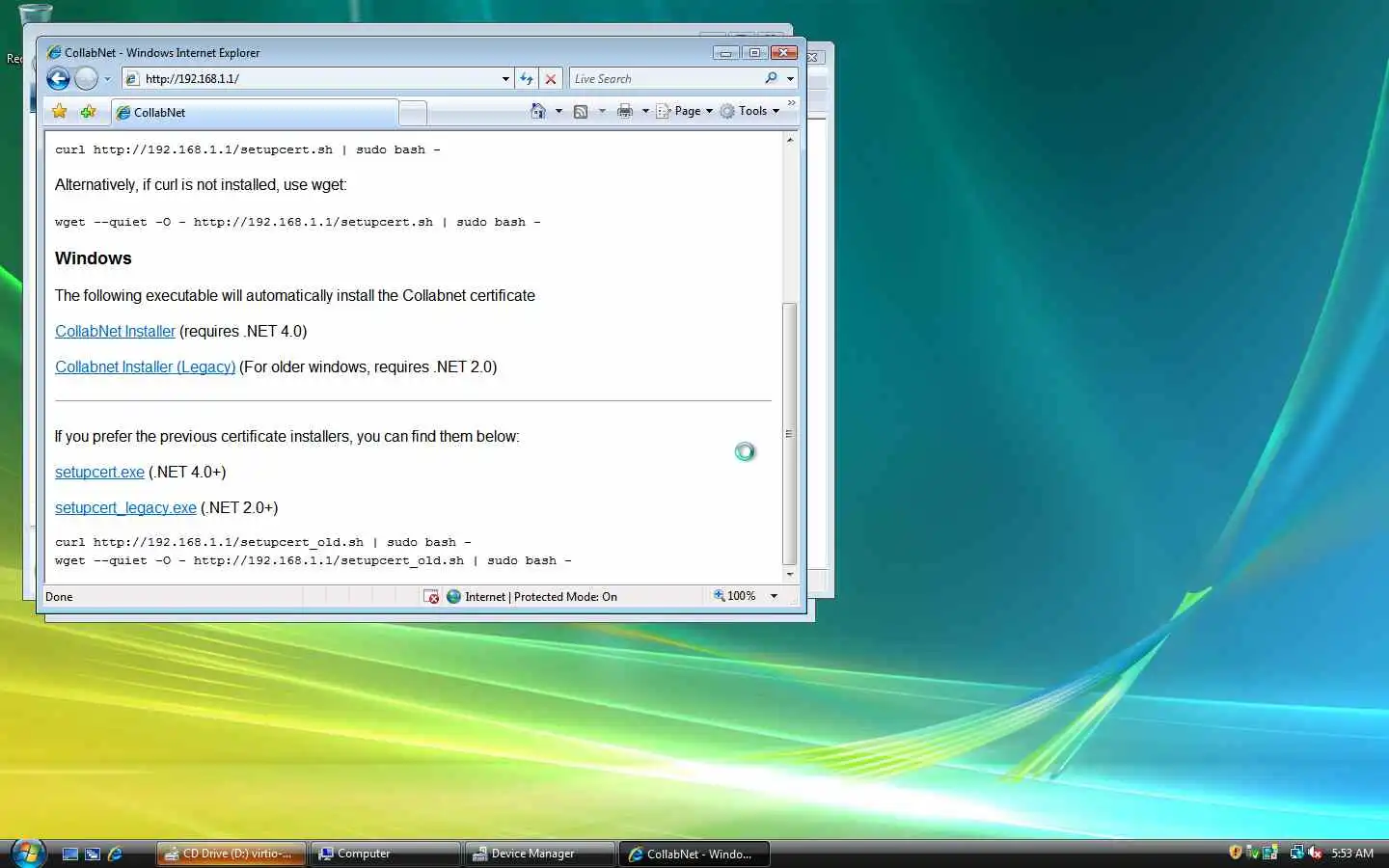Switch to CD Drive (D:) virtio taskbar button
This screenshot has height=868, width=1389.
point(231,854)
